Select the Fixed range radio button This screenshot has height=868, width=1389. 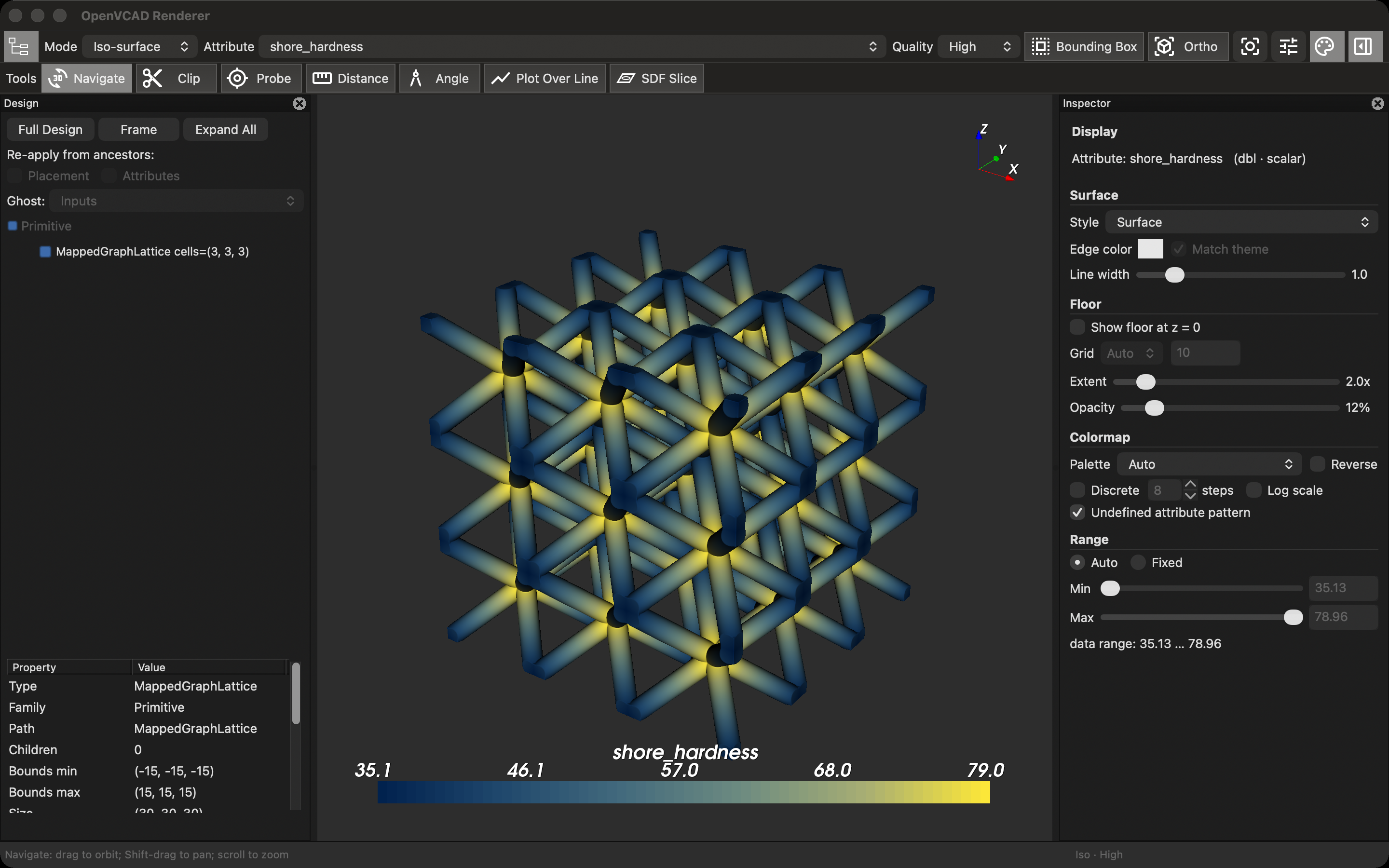tap(1138, 563)
